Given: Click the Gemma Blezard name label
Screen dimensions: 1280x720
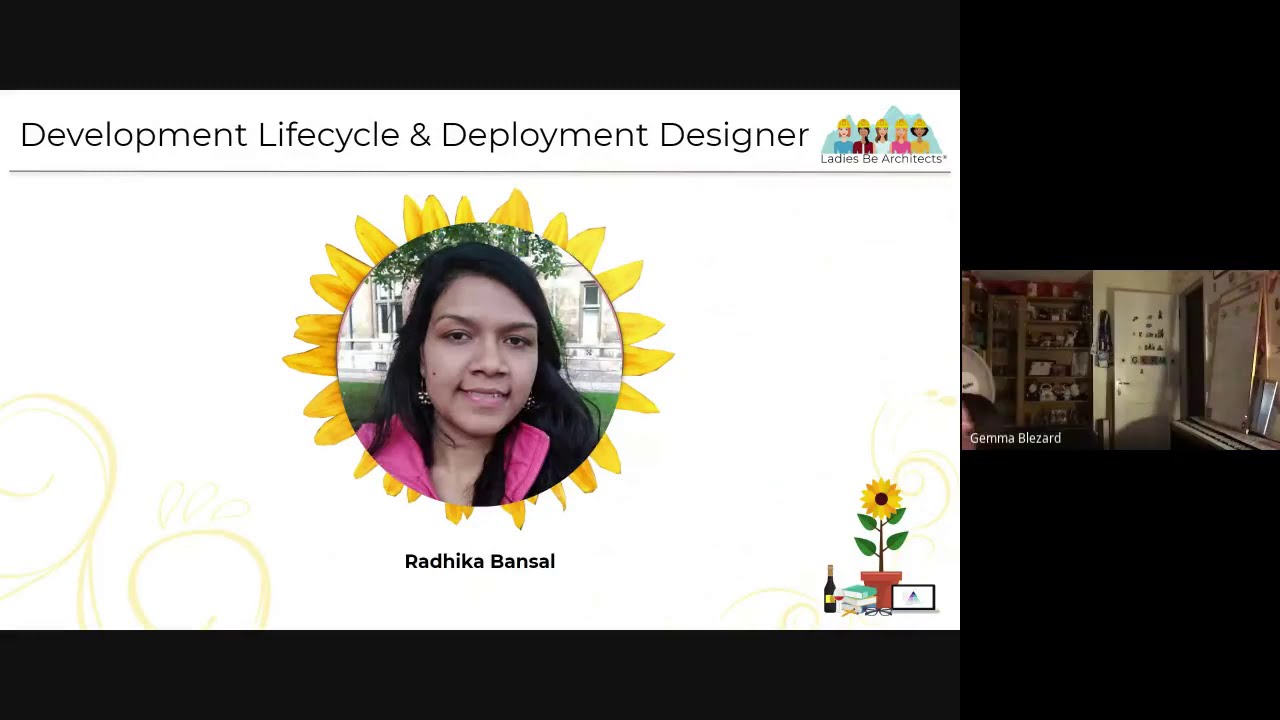Looking at the screenshot, I should [1015, 438].
